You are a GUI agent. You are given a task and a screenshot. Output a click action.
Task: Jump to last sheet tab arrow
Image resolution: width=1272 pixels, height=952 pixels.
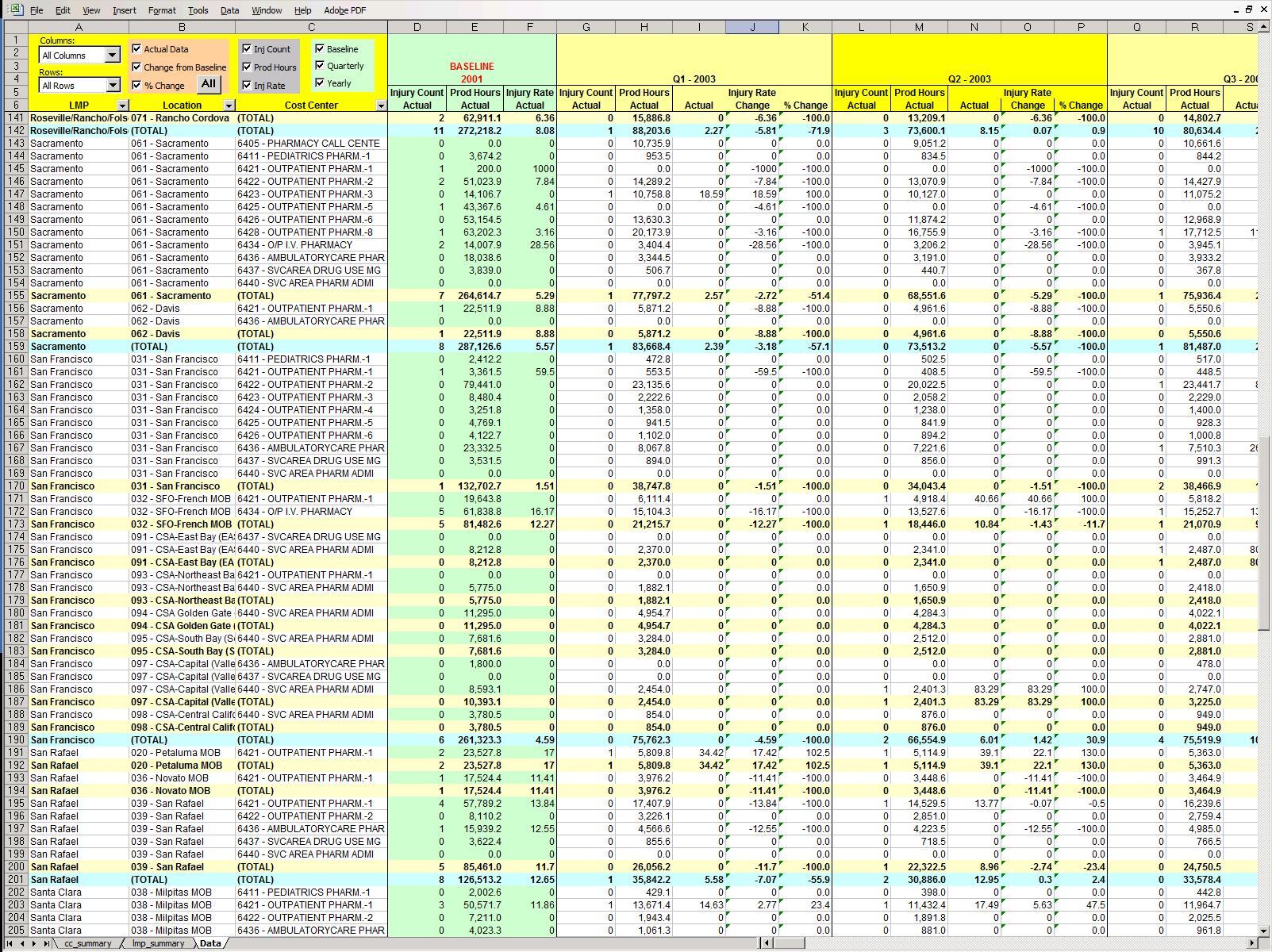click(x=46, y=943)
